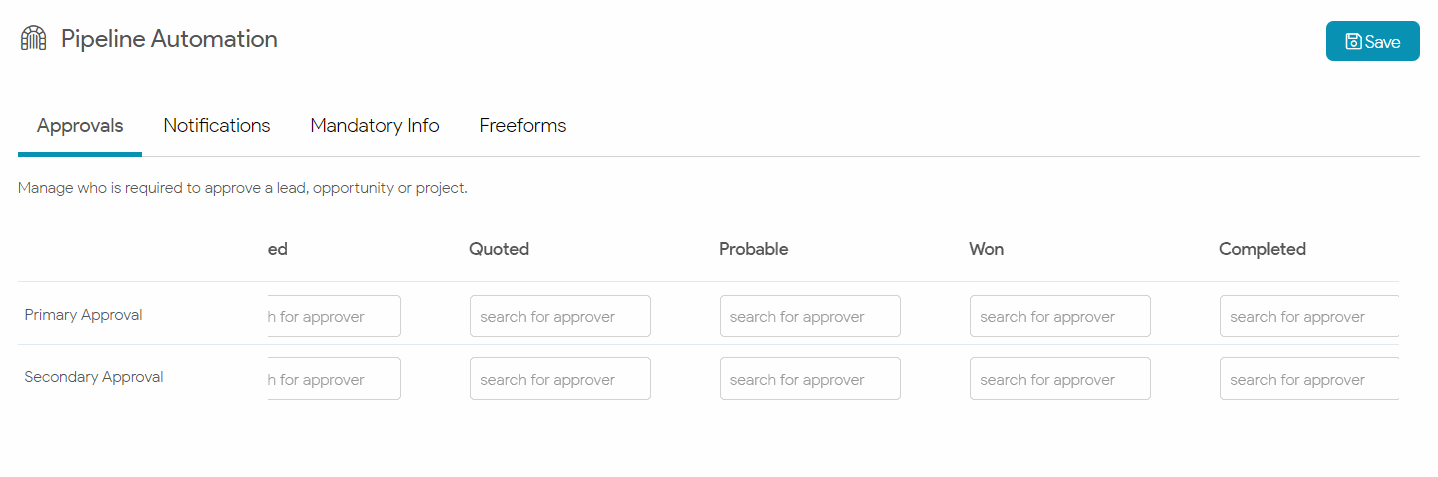Switch to the Notifications tab
1438x477 pixels.
217,126
